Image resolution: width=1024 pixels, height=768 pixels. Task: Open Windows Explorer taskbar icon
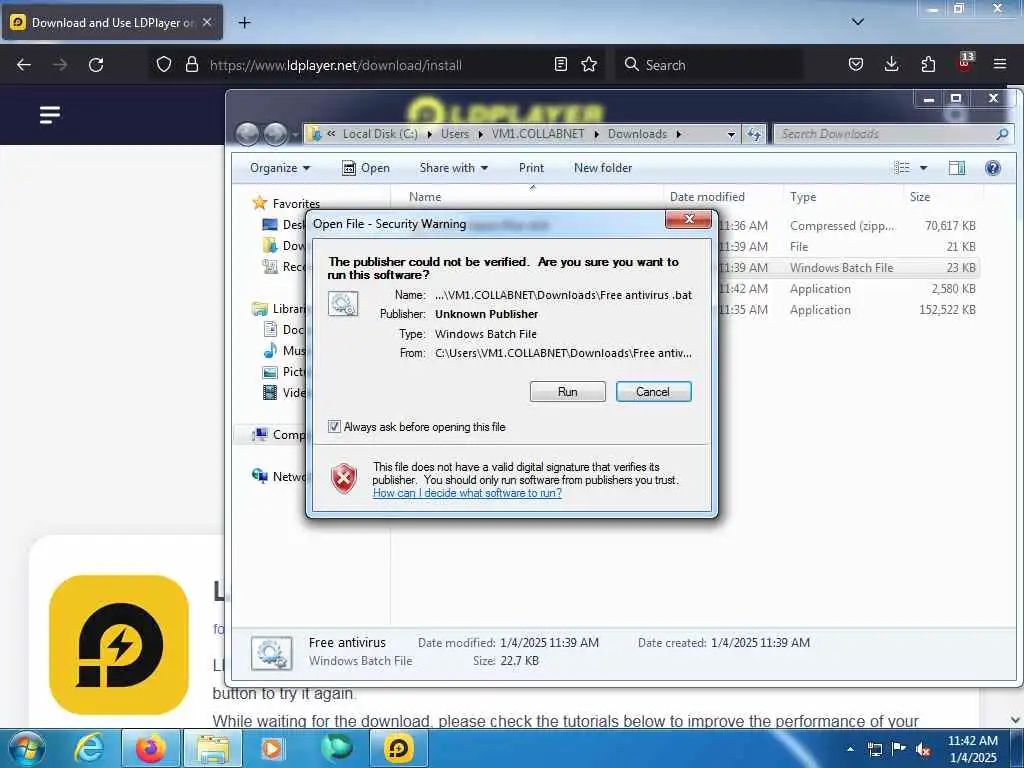click(x=214, y=748)
